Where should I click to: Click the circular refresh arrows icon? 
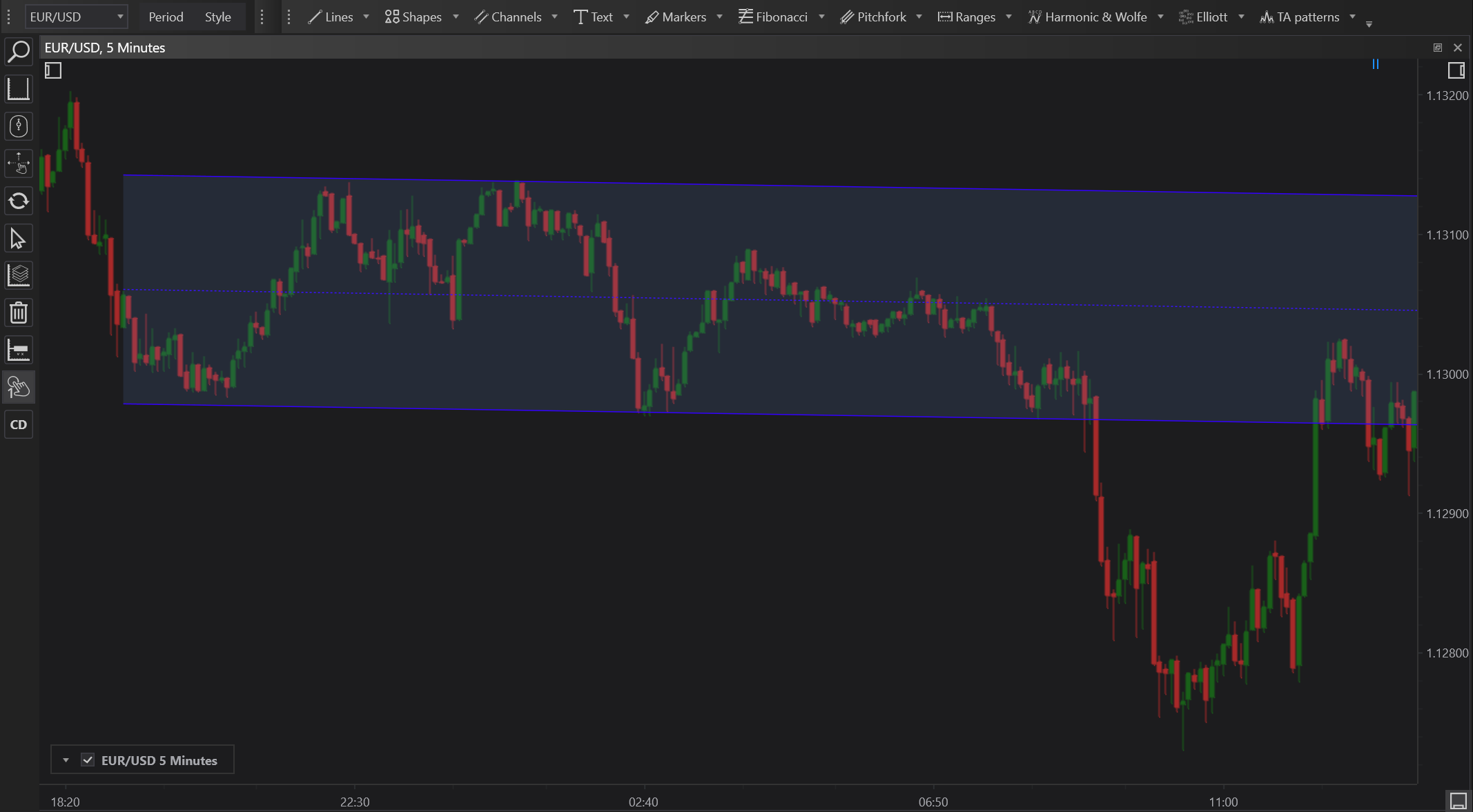pyautogui.click(x=19, y=201)
